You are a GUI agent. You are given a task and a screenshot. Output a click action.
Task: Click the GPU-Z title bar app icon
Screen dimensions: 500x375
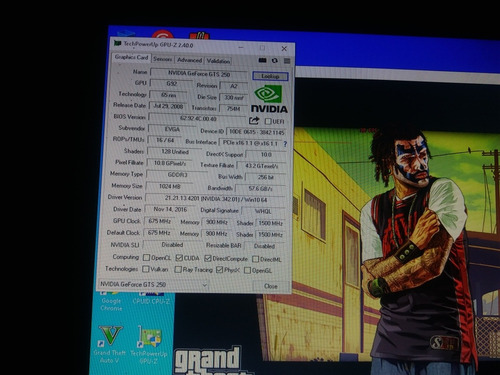pos(117,43)
